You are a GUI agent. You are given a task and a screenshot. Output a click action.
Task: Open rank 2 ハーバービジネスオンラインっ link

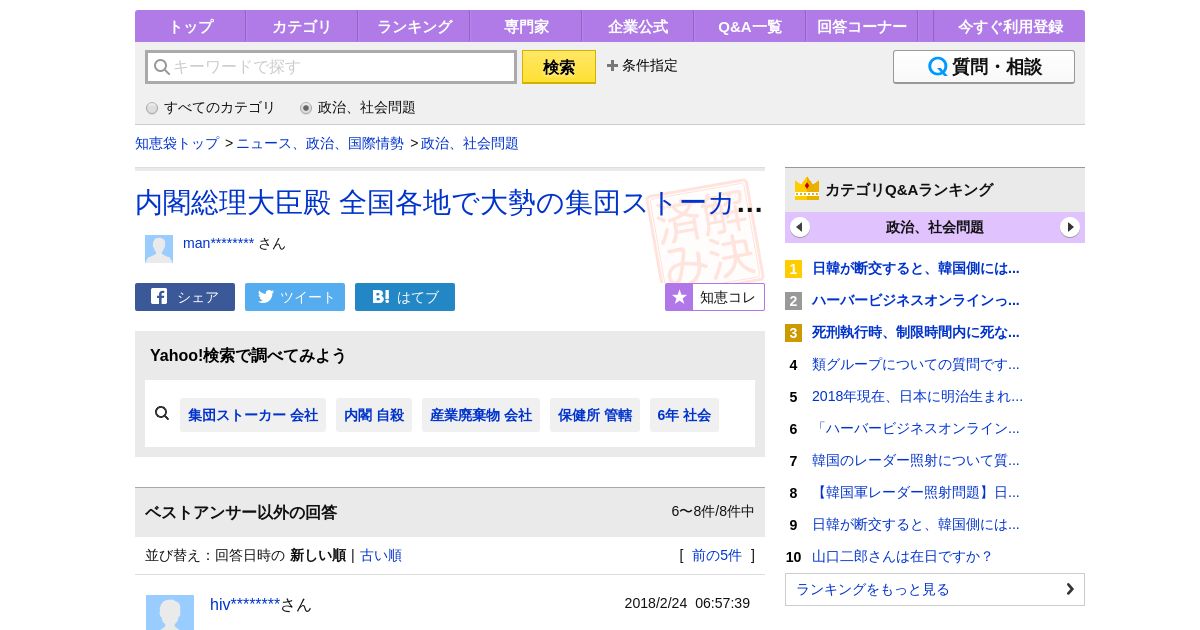point(916,300)
